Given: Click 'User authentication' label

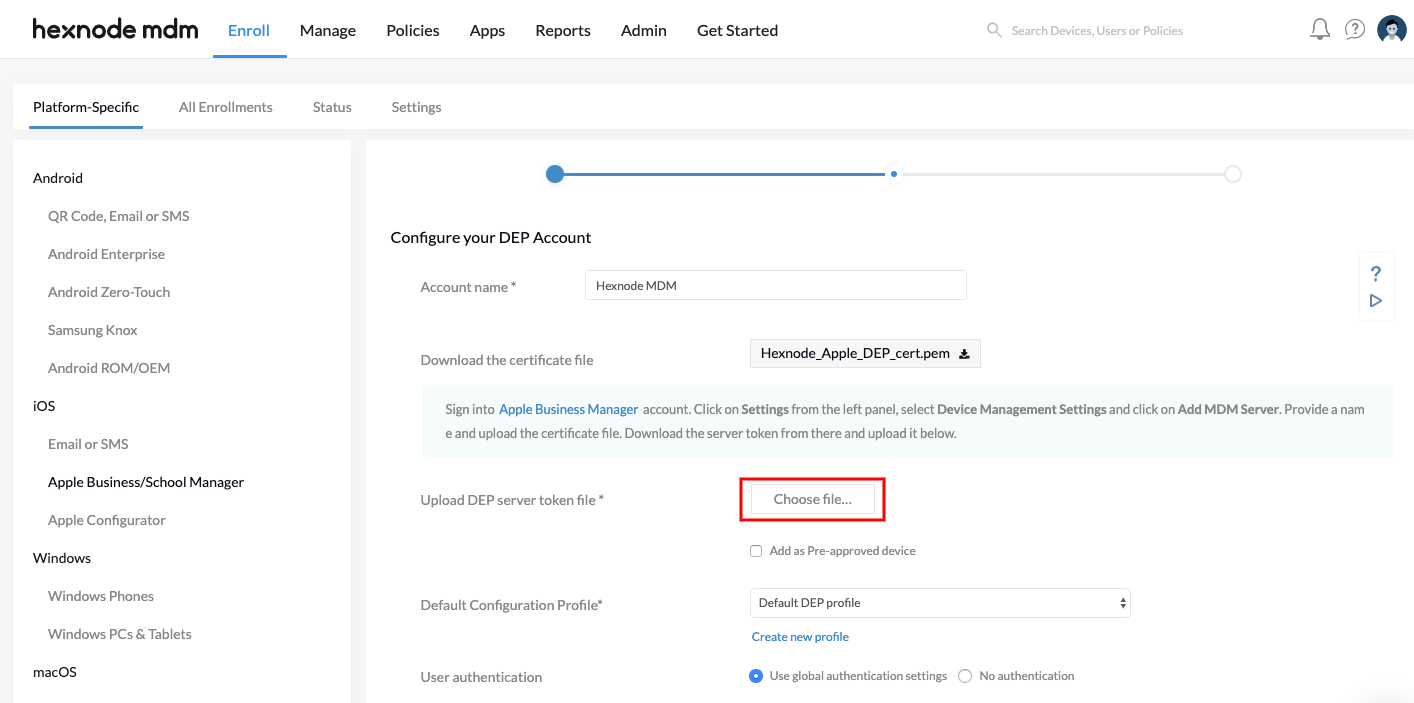Looking at the screenshot, I should click(481, 677).
